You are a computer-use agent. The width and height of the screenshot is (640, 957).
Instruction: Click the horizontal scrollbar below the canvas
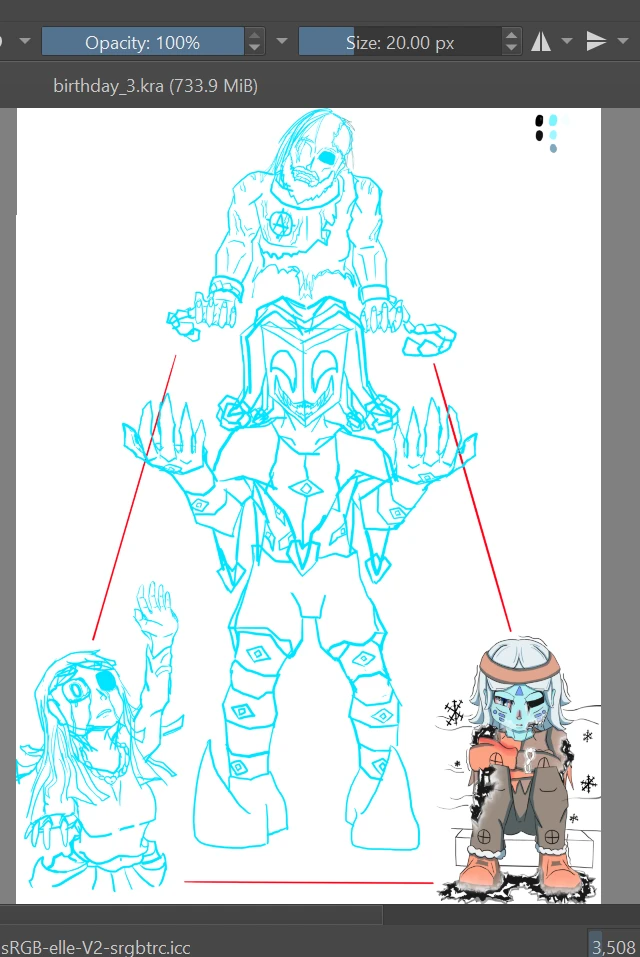click(190, 915)
